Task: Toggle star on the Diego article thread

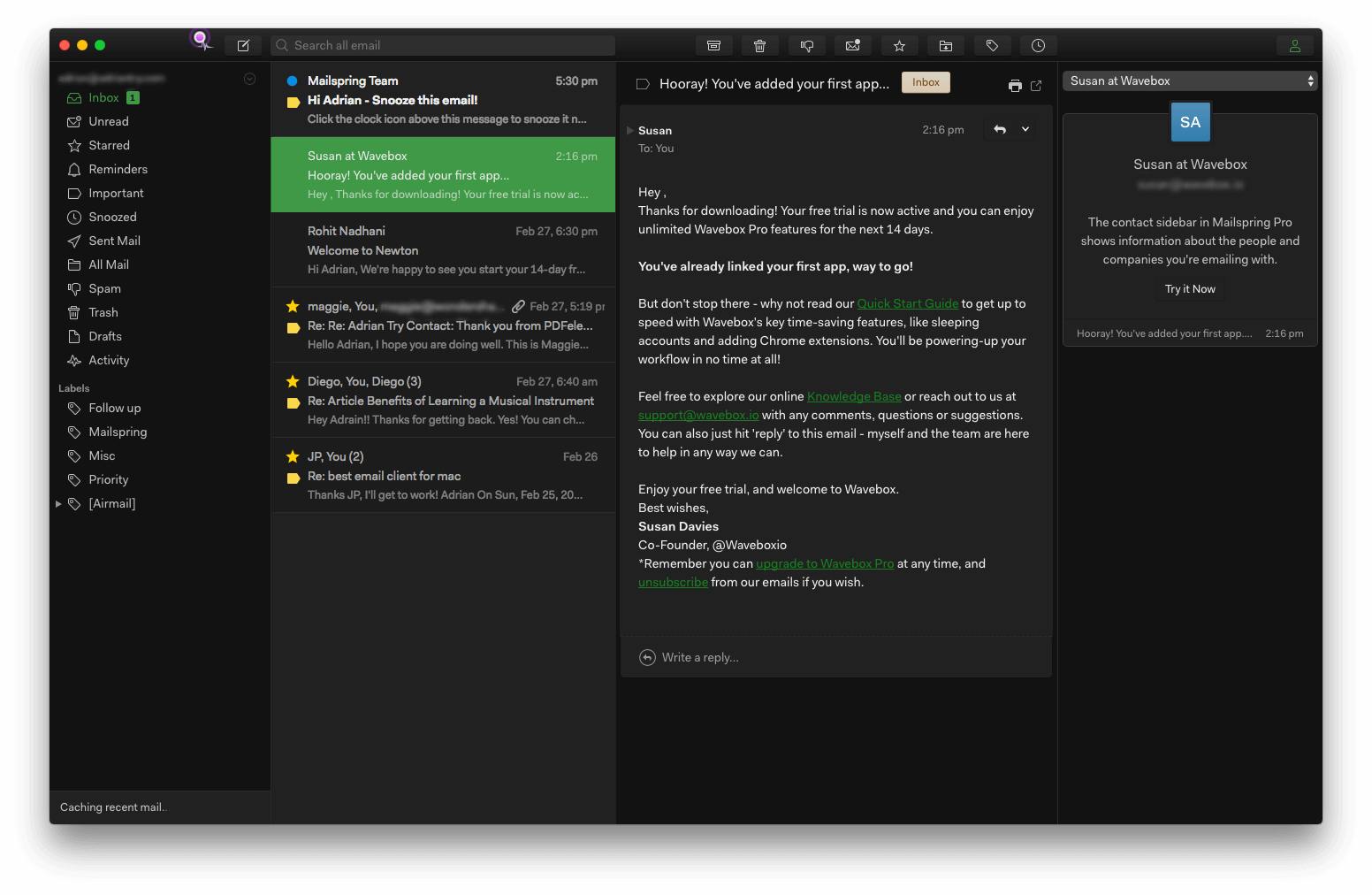Action: point(293,381)
